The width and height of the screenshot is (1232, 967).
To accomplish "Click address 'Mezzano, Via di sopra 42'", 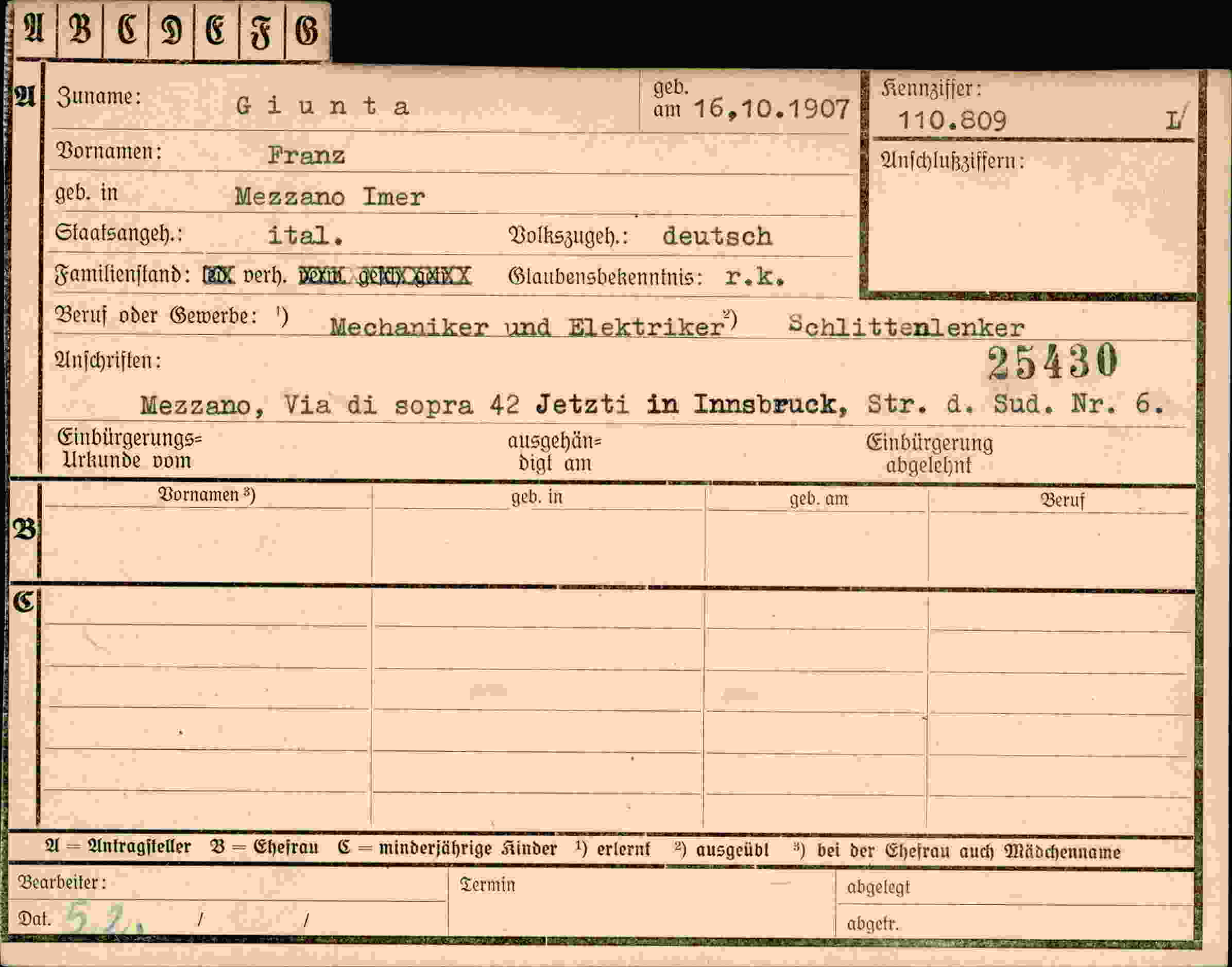I will (x=330, y=405).
